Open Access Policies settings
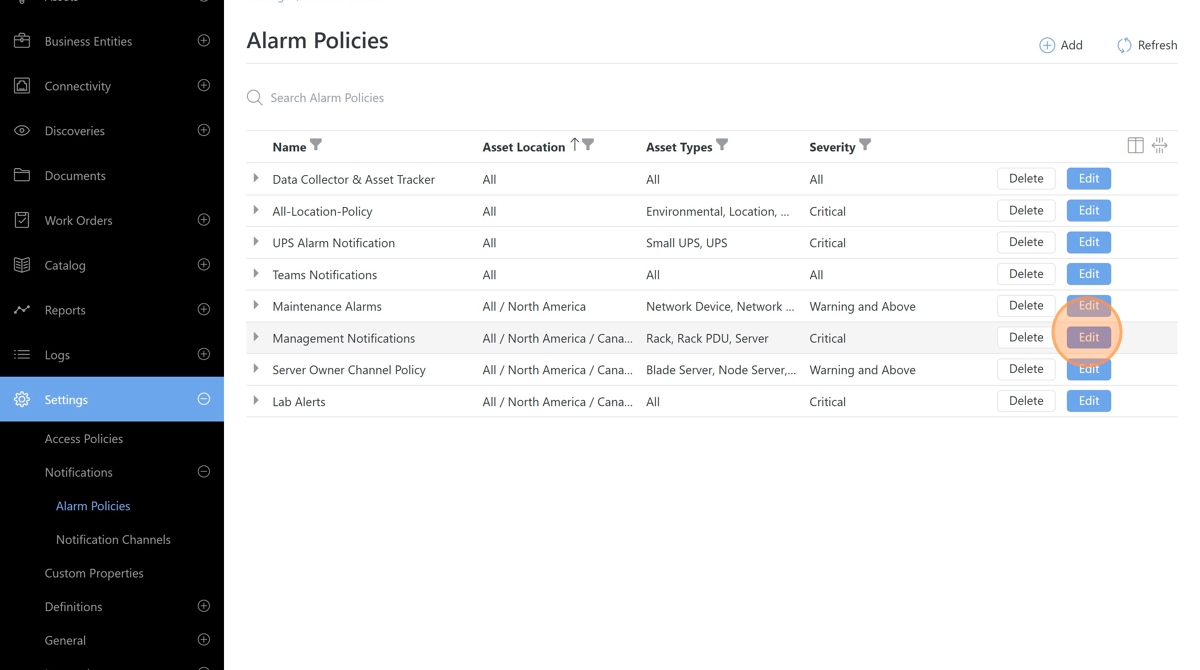Image resolution: width=1200 pixels, height=670 pixels. pyautogui.click(x=84, y=438)
